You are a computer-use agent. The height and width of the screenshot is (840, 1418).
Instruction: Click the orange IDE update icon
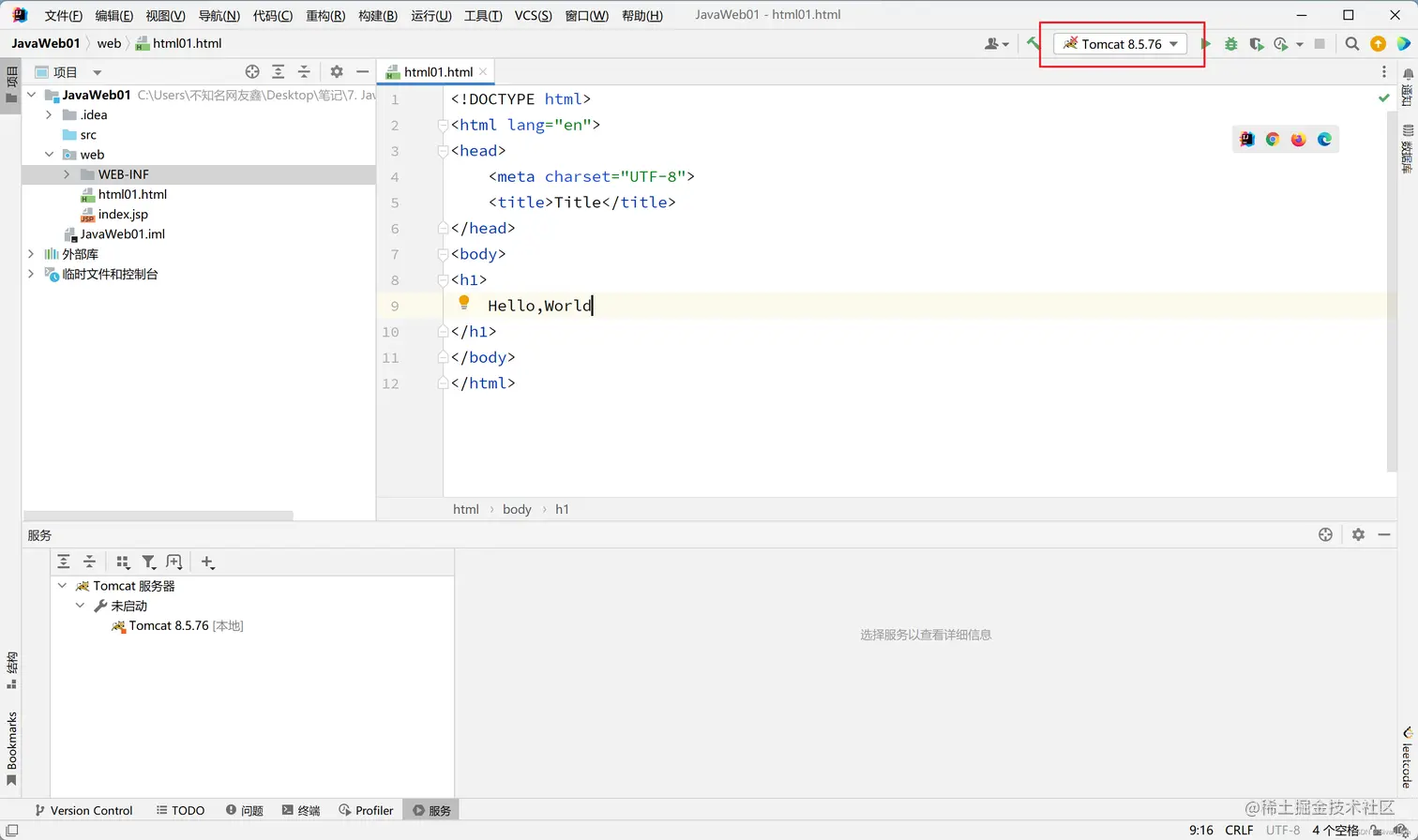[x=1378, y=44]
